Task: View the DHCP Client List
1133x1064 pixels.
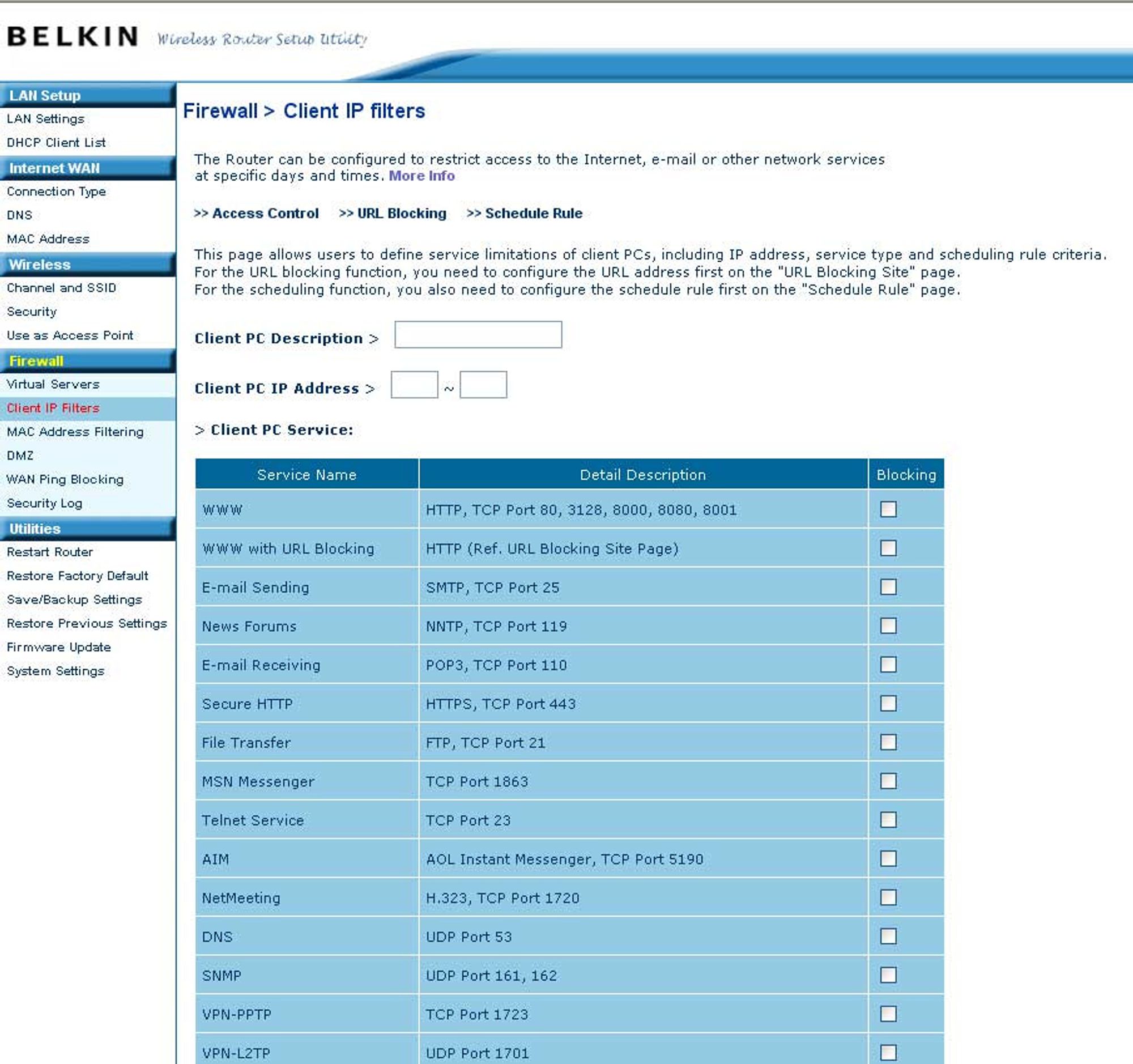Action: pos(56,142)
